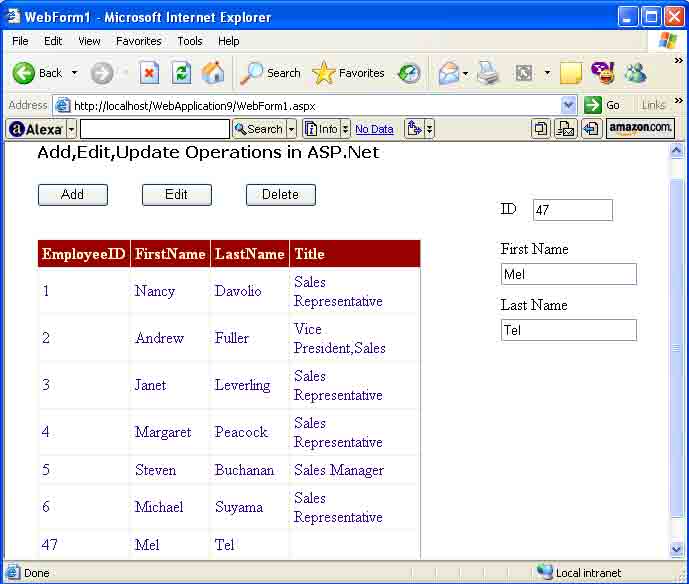
Task: Click the grey Forward arrow button
Action: (x=102, y=73)
